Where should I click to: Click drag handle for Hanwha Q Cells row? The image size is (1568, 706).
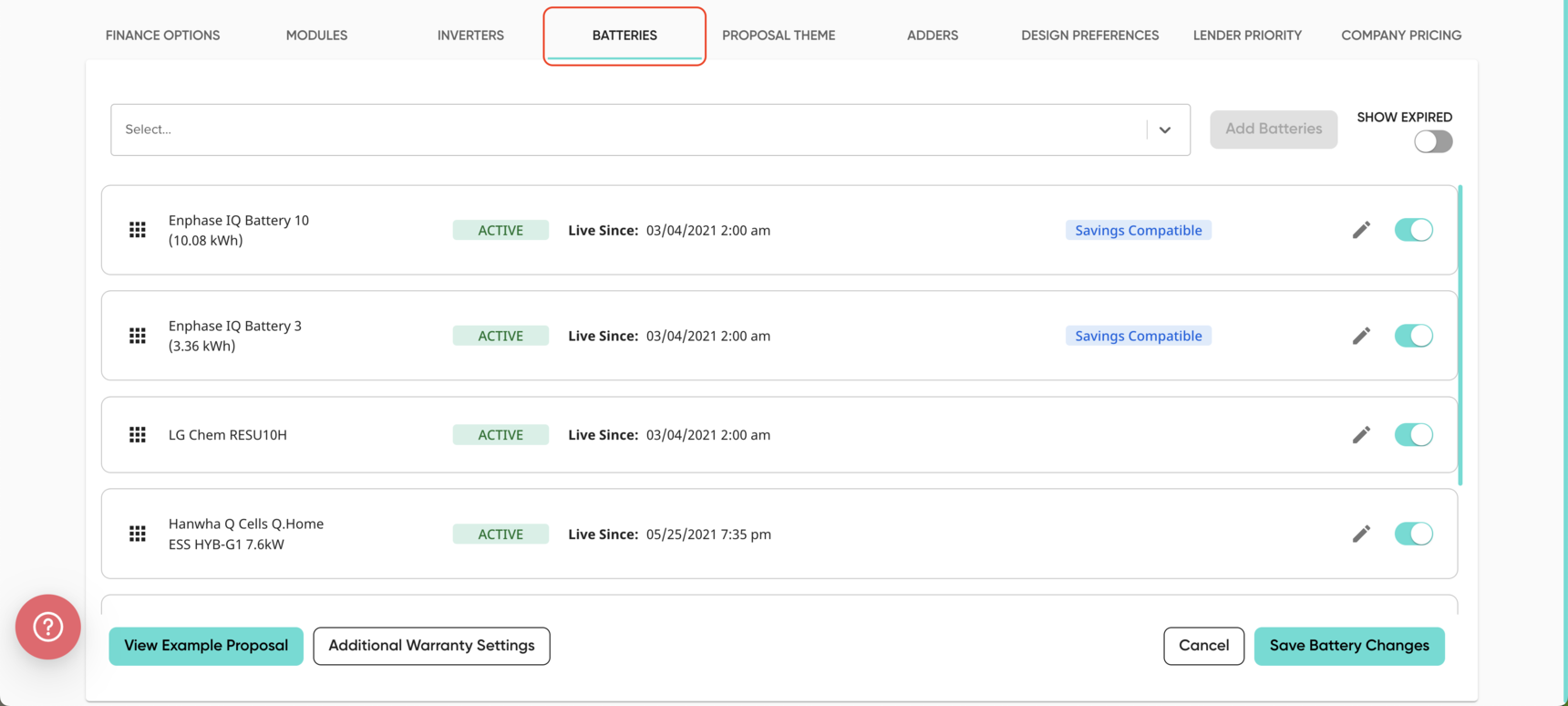click(138, 534)
